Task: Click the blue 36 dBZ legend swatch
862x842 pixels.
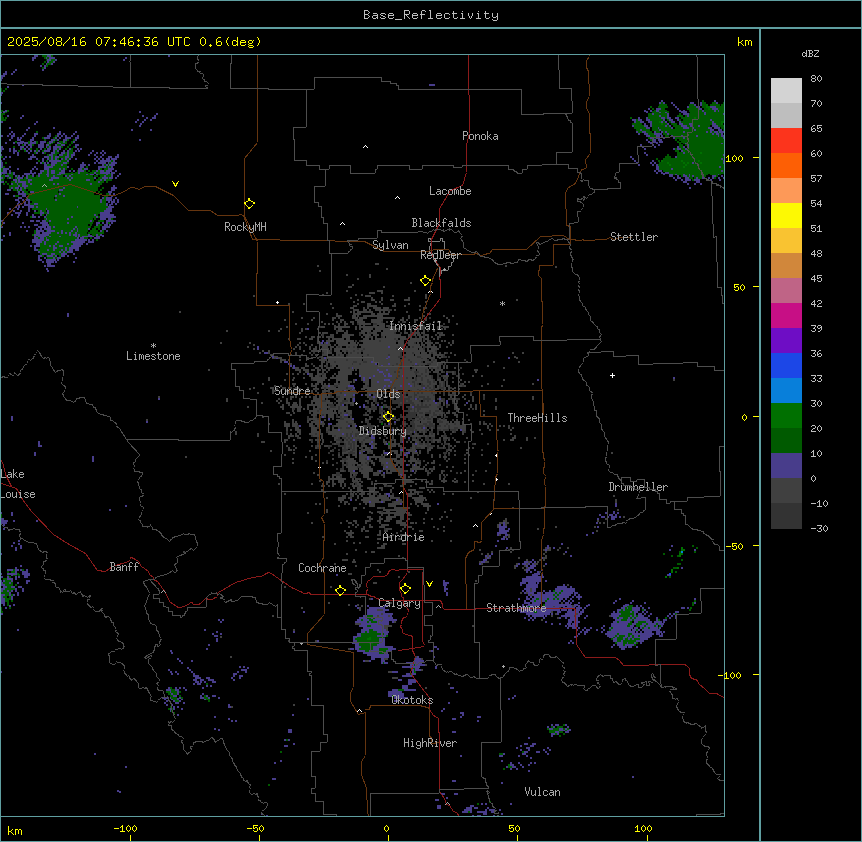Action: point(786,365)
